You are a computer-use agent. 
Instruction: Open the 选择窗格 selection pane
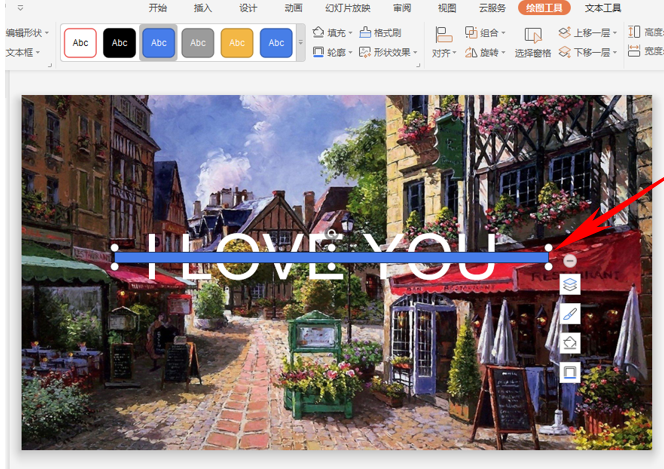533,42
